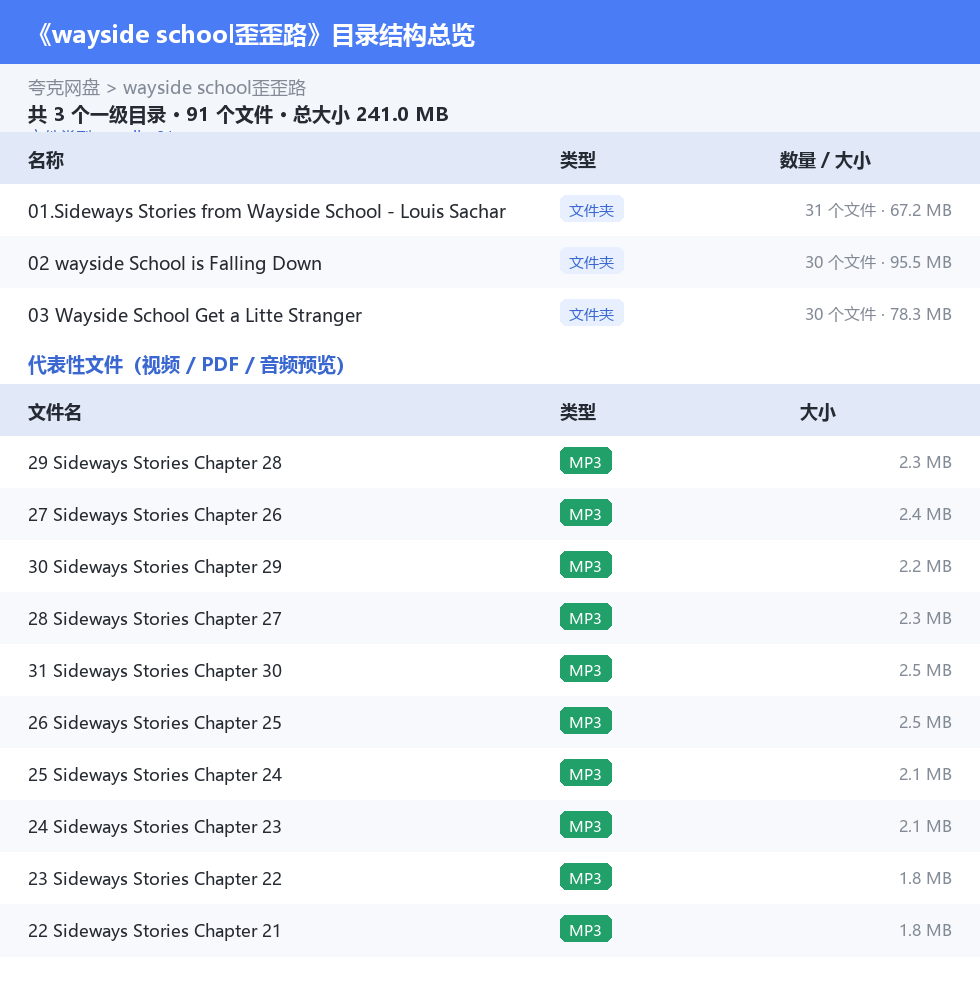Image resolution: width=980 pixels, height=988 pixels.
Task: Click MP3 badge for Chapter 30
Action: [585, 669]
